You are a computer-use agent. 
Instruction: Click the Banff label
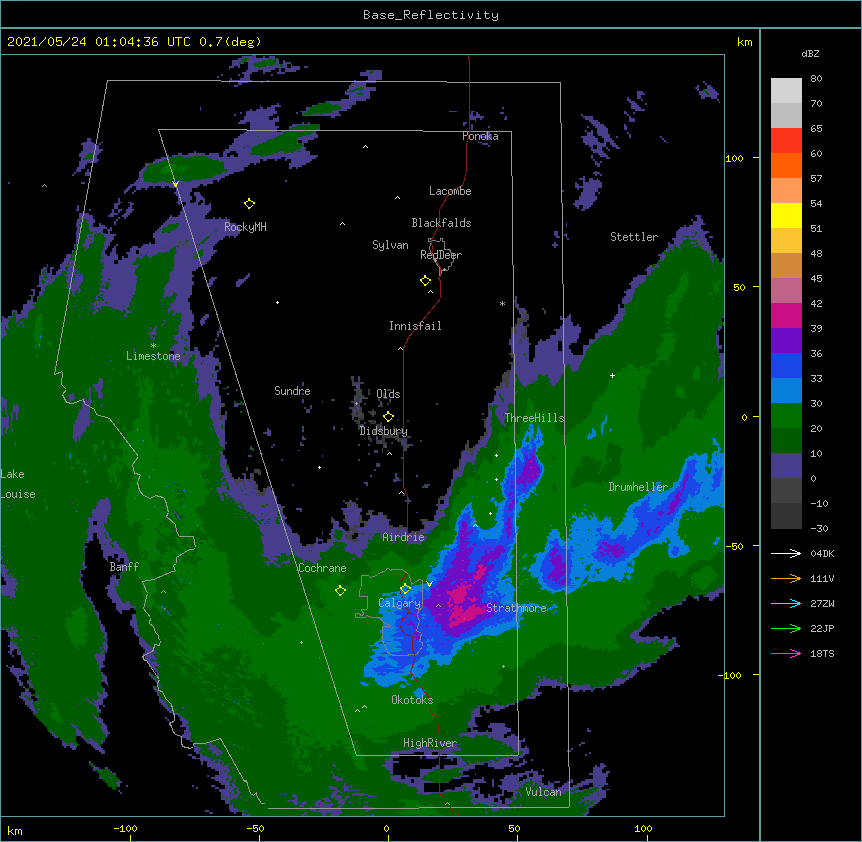(x=124, y=567)
